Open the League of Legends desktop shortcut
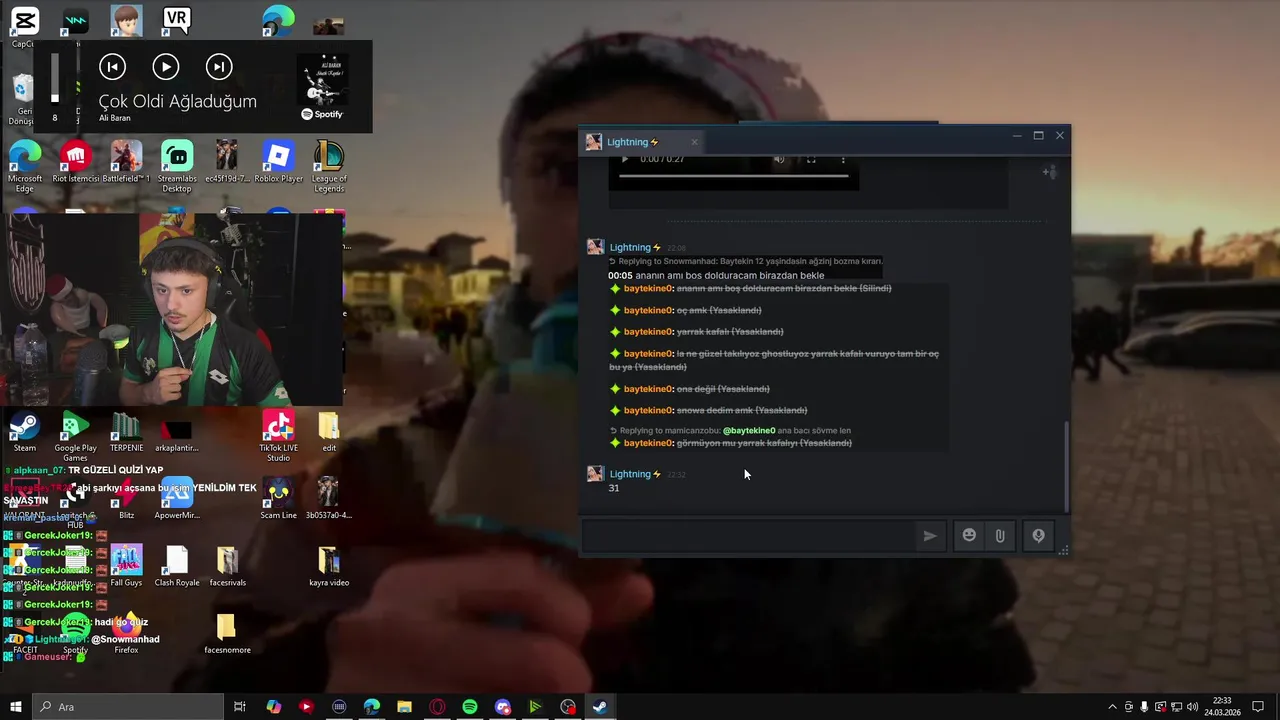 click(x=329, y=166)
